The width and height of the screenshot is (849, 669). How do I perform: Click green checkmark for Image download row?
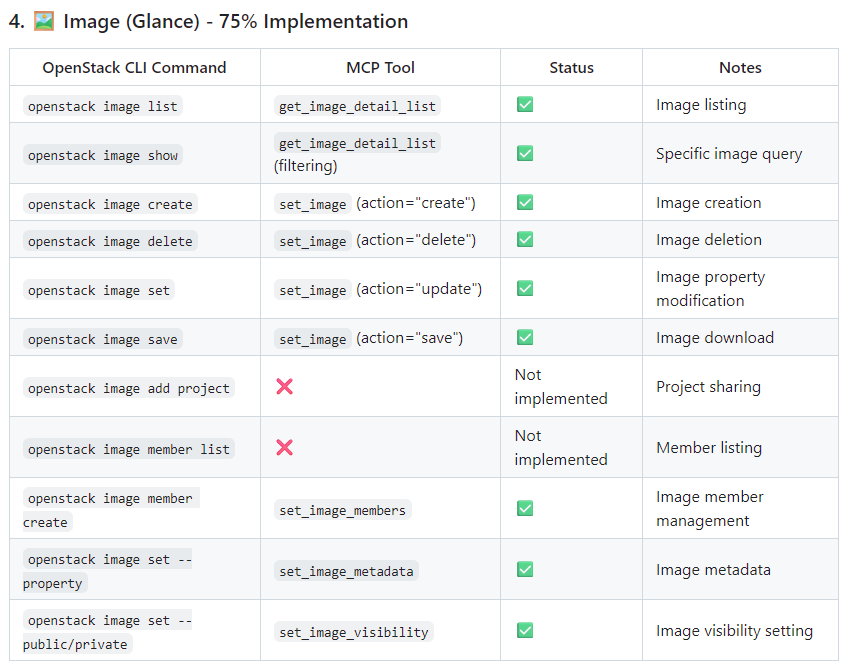pos(525,337)
